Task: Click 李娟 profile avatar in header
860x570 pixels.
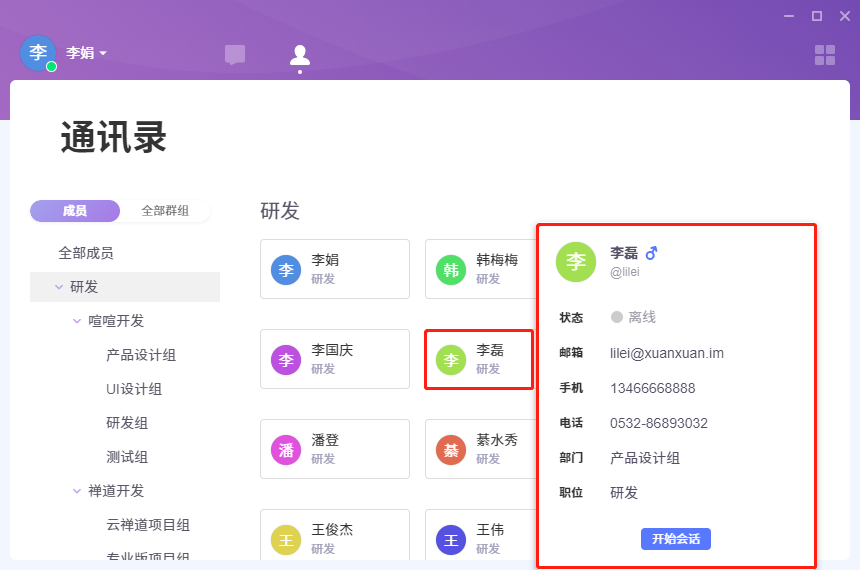Action: click(x=38, y=53)
